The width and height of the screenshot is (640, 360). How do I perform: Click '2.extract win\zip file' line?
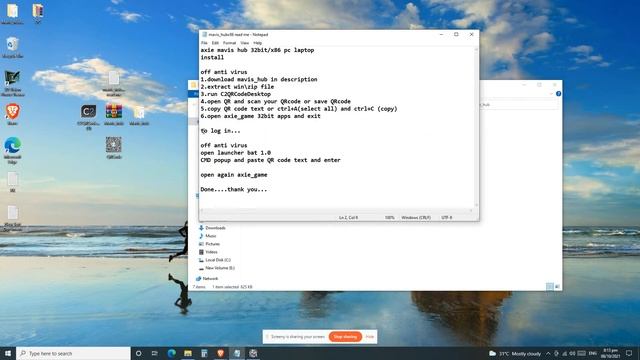click(x=237, y=87)
